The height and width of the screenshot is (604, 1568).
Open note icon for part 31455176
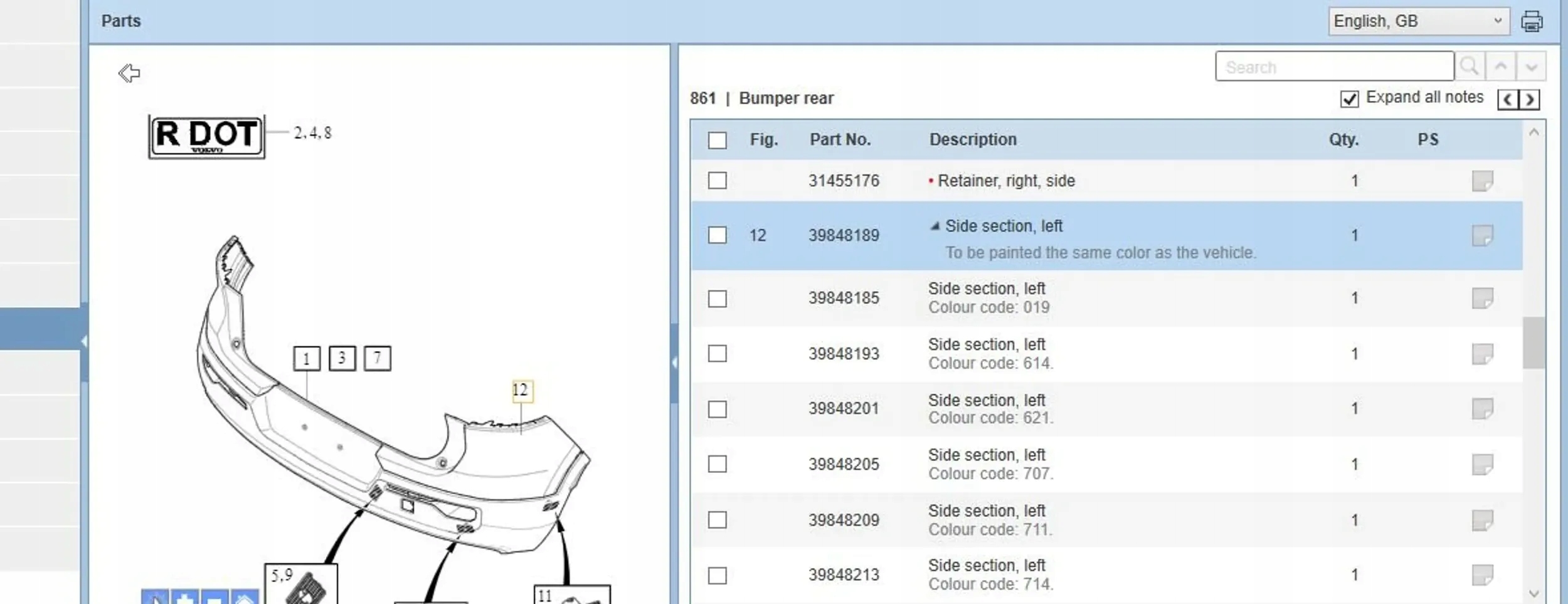coord(1483,181)
